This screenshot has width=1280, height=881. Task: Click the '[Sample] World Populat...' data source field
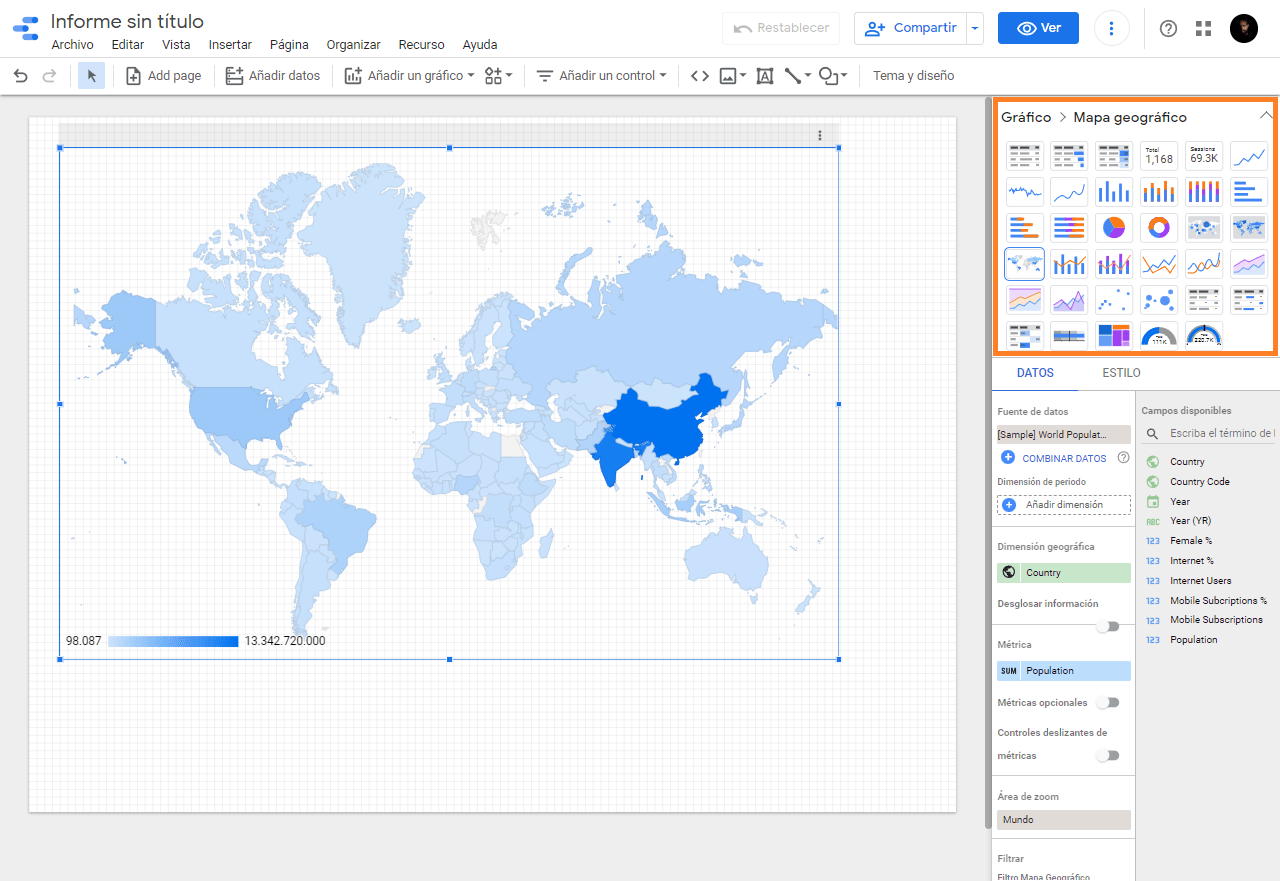1064,435
